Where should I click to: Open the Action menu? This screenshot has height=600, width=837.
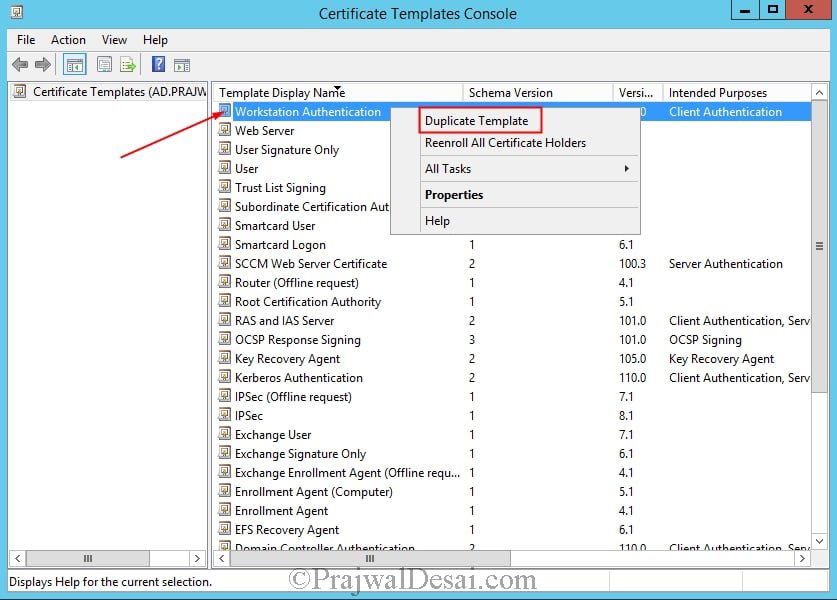click(68, 40)
